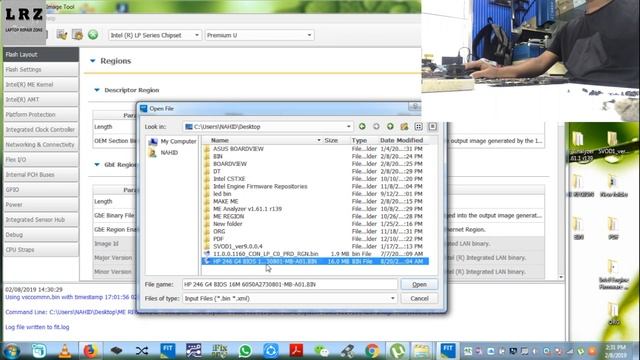Select My Computer in dialog sidebar
640x360 pixels.
click(172, 142)
